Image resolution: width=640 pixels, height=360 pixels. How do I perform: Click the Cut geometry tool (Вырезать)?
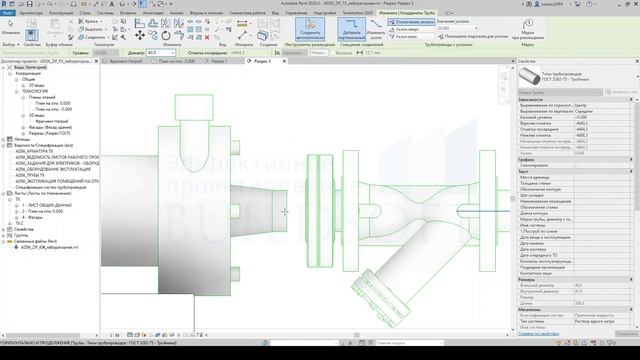[x=91, y=29]
